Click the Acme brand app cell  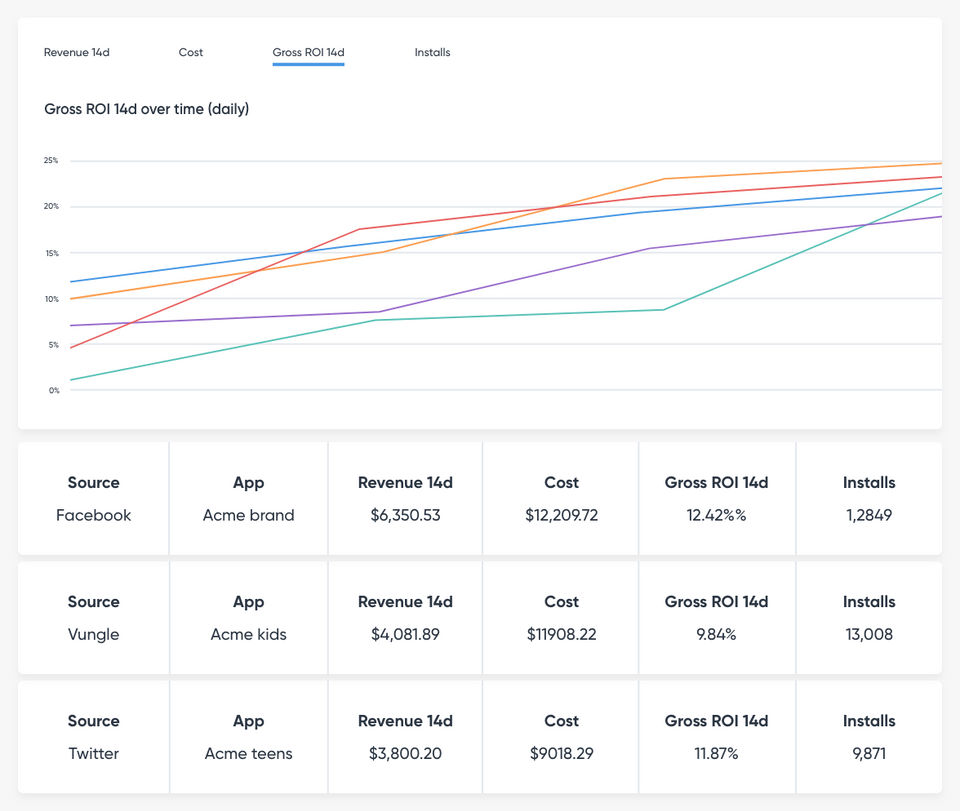click(x=248, y=515)
